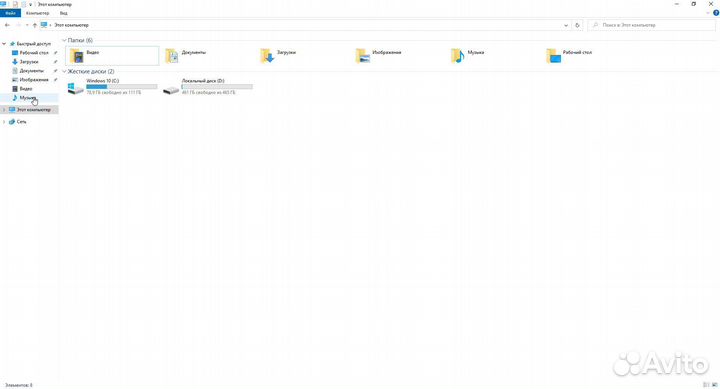Click the Этот компьютер breadcrumb in the address bar
This screenshot has width=720, height=389.
tap(71, 25)
